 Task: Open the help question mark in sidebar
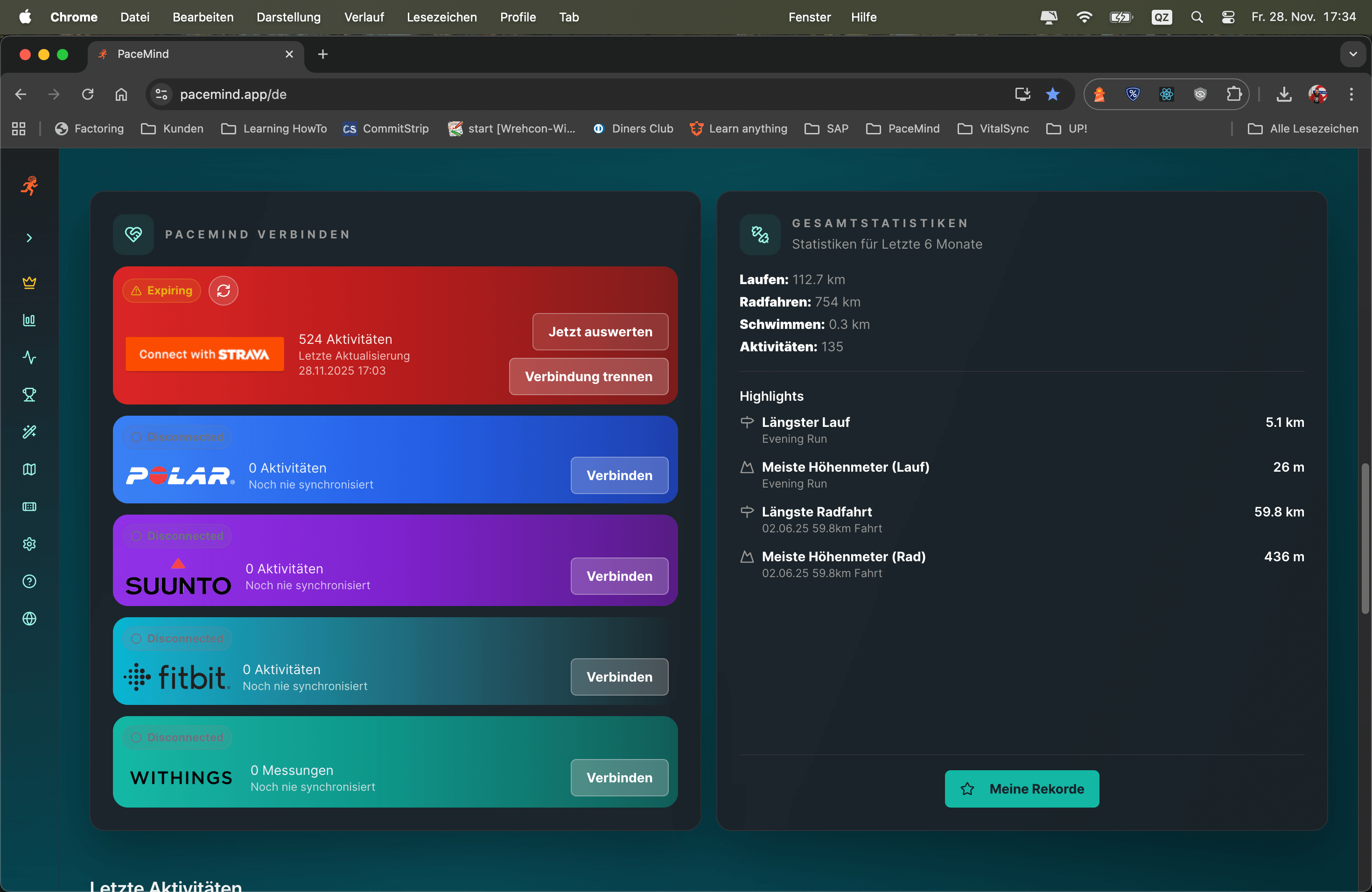pos(29,581)
